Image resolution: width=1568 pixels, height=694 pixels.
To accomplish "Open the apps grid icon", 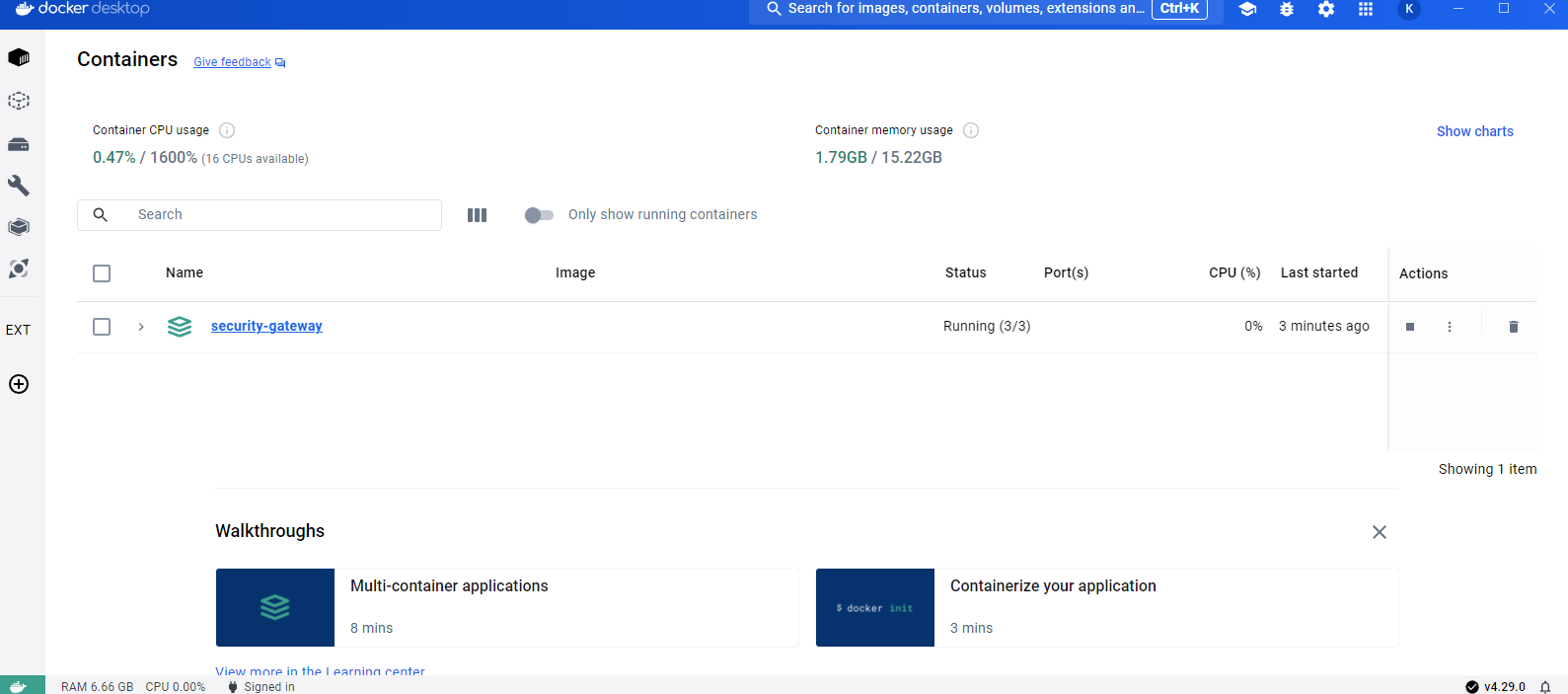I will (1366, 9).
